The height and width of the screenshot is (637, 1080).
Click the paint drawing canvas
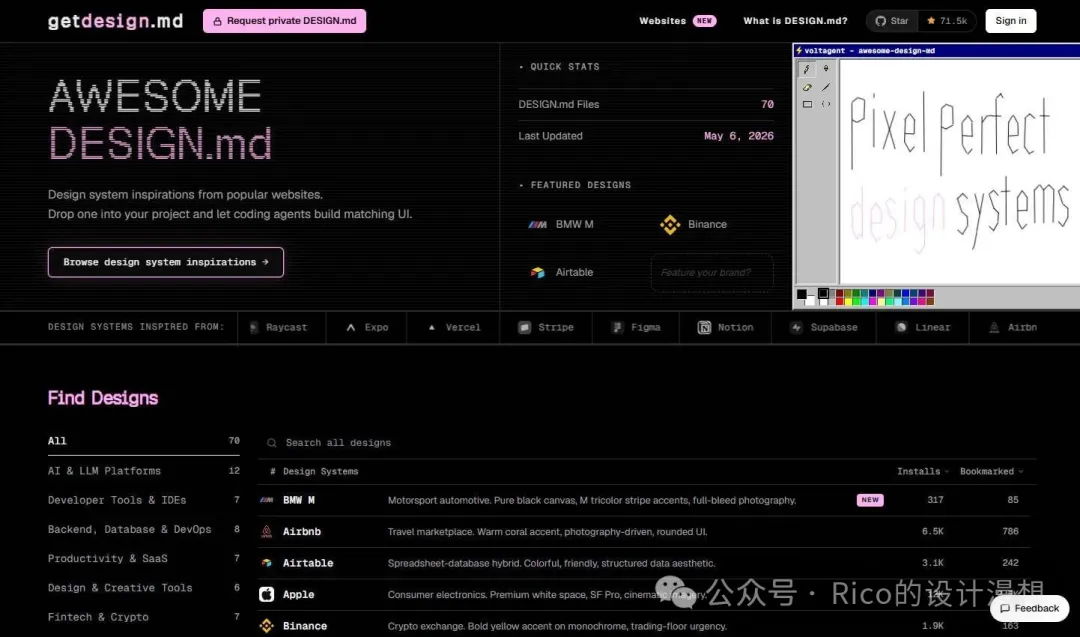[x=959, y=171]
